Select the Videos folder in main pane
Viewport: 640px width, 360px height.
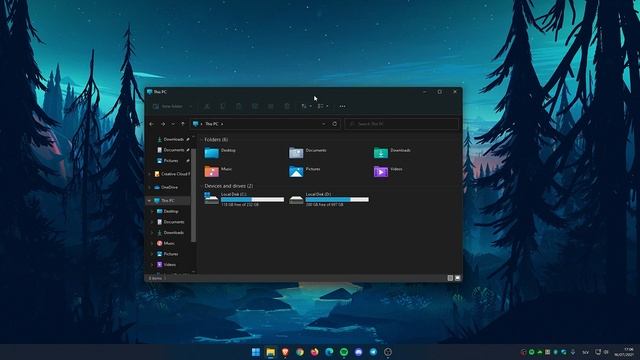pos(389,171)
